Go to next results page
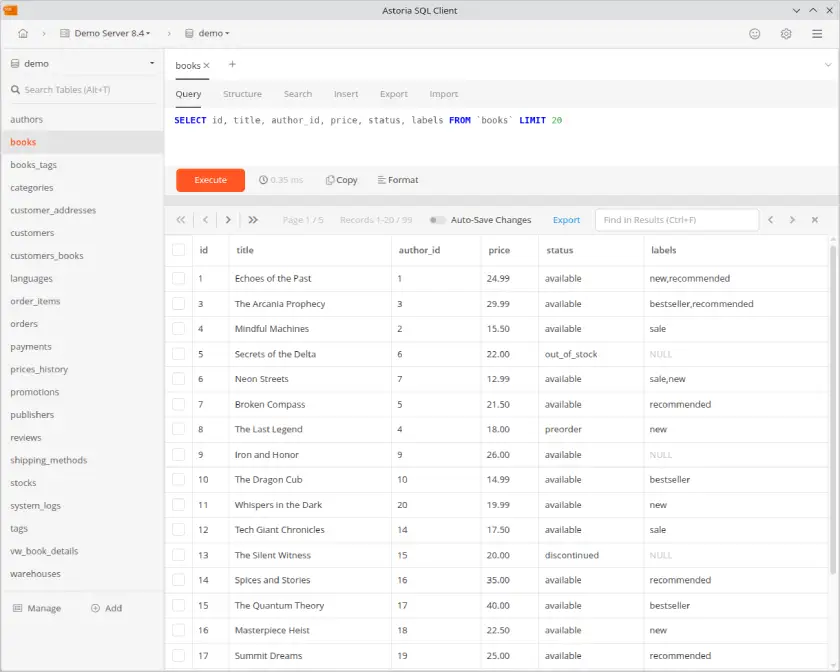Screen dimensions: 840x672 [x=228, y=220]
